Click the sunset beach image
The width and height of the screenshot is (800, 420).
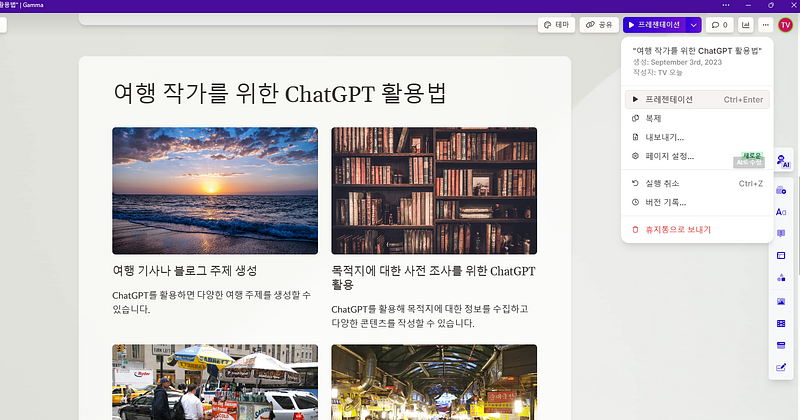tap(215, 190)
